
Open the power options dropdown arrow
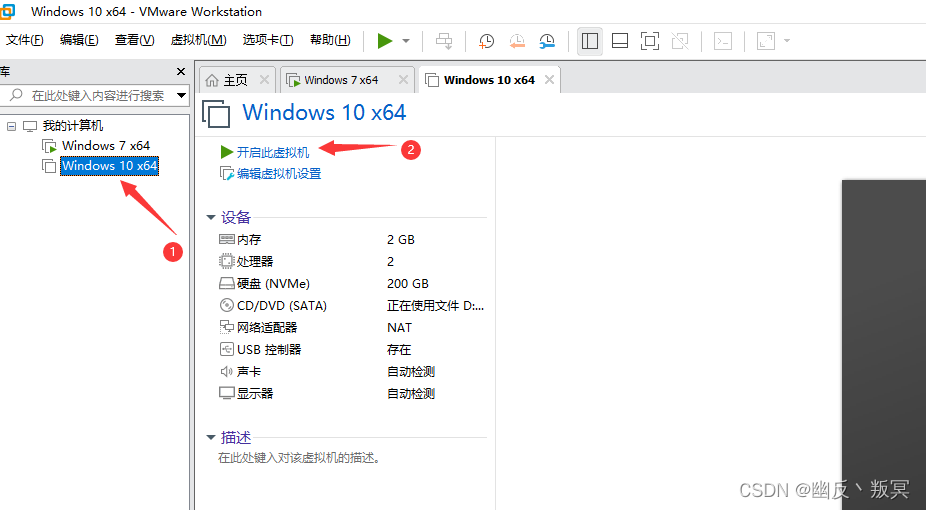click(x=406, y=41)
